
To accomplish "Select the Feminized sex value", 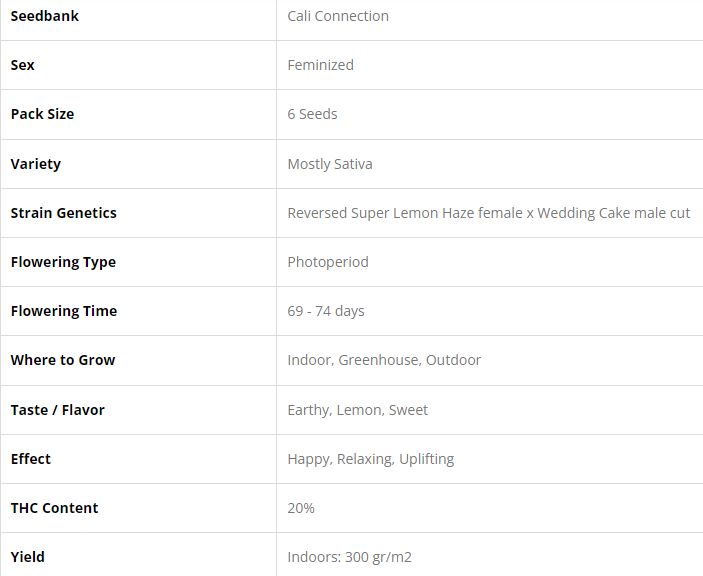I will (320, 65).
